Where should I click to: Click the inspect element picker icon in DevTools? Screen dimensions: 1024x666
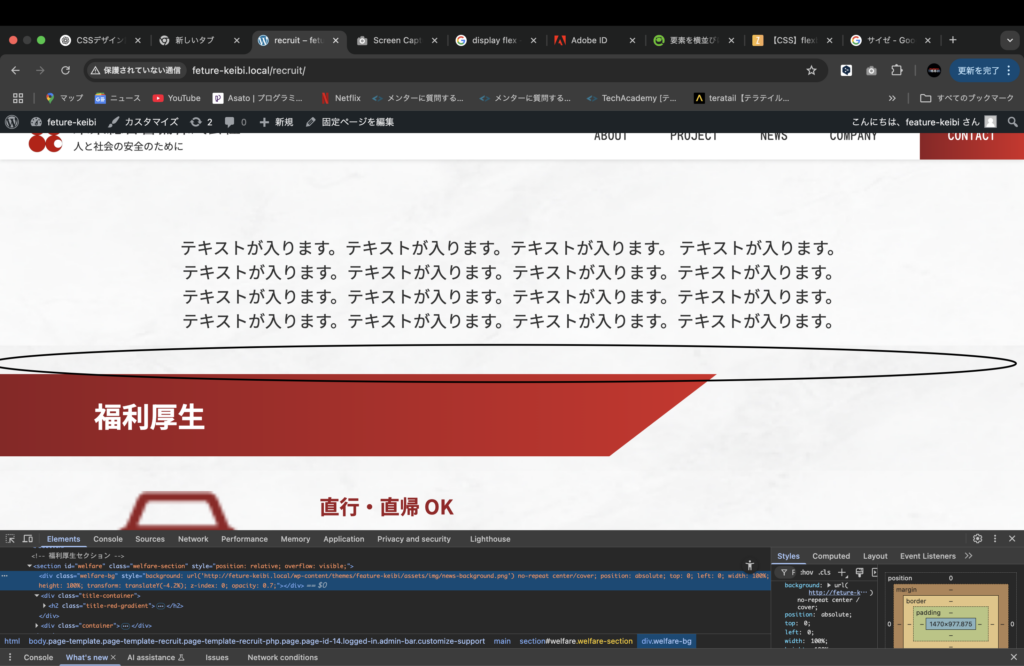[10, 539]
